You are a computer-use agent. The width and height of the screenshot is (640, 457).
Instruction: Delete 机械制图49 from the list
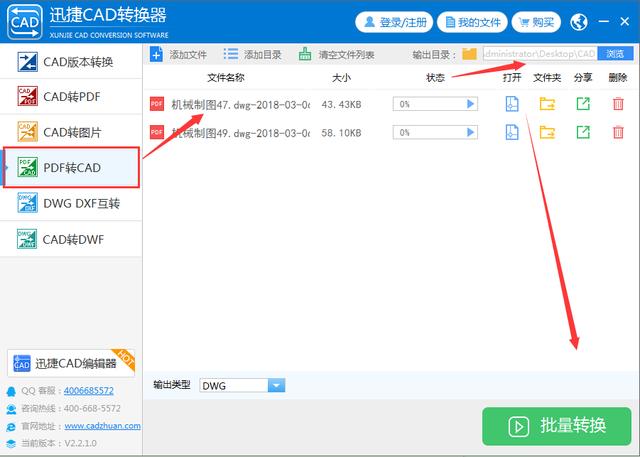click(618, 132)
